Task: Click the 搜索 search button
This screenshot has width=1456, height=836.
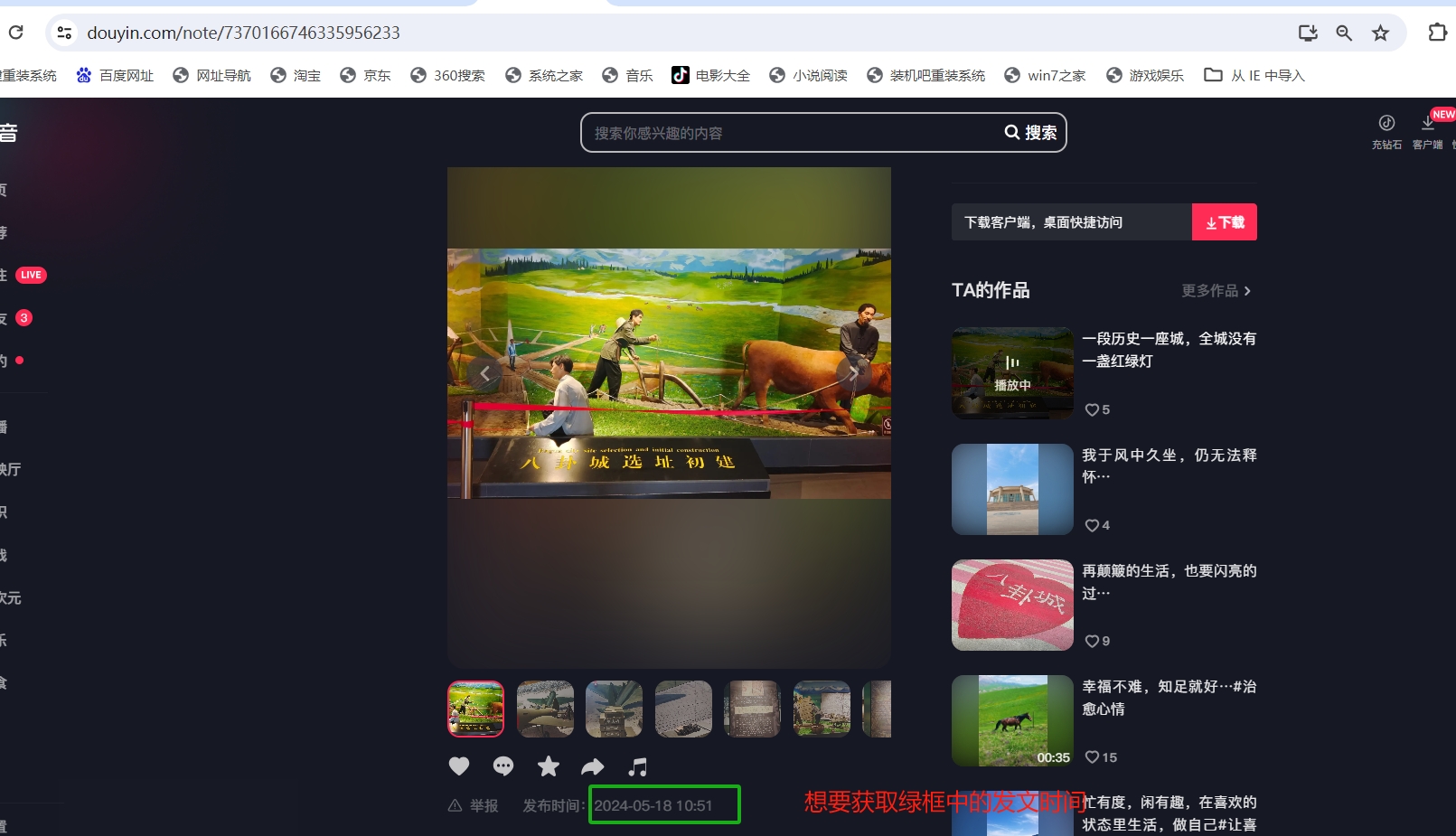Action: coord(1031,133)
